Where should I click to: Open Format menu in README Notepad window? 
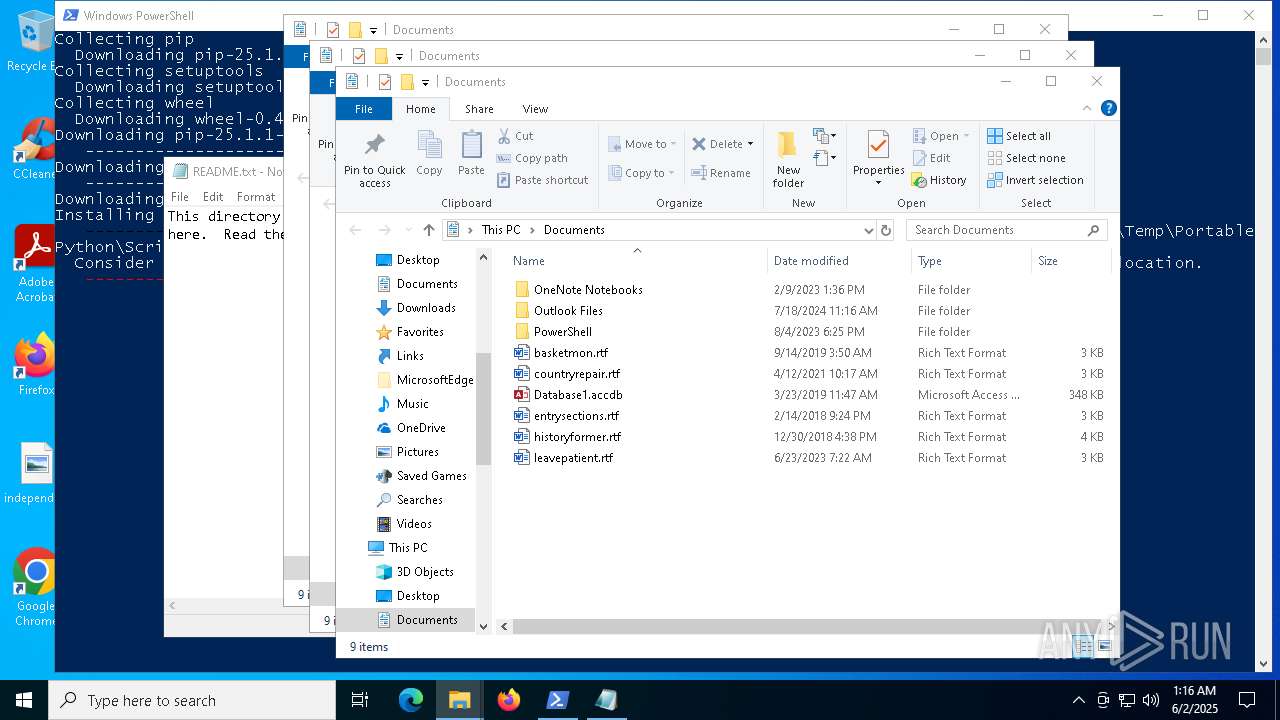(x=256, y=197)
